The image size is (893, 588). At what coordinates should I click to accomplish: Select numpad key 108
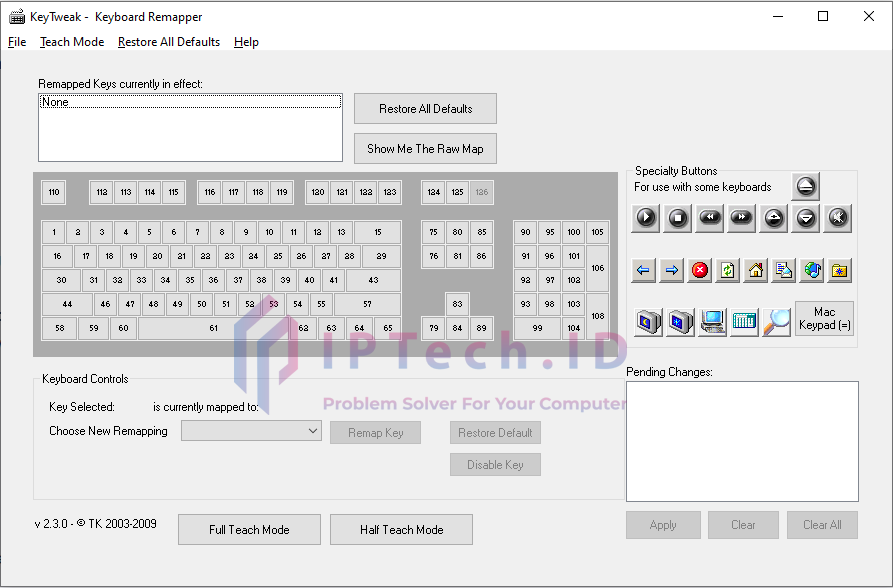tap(597, 316)
